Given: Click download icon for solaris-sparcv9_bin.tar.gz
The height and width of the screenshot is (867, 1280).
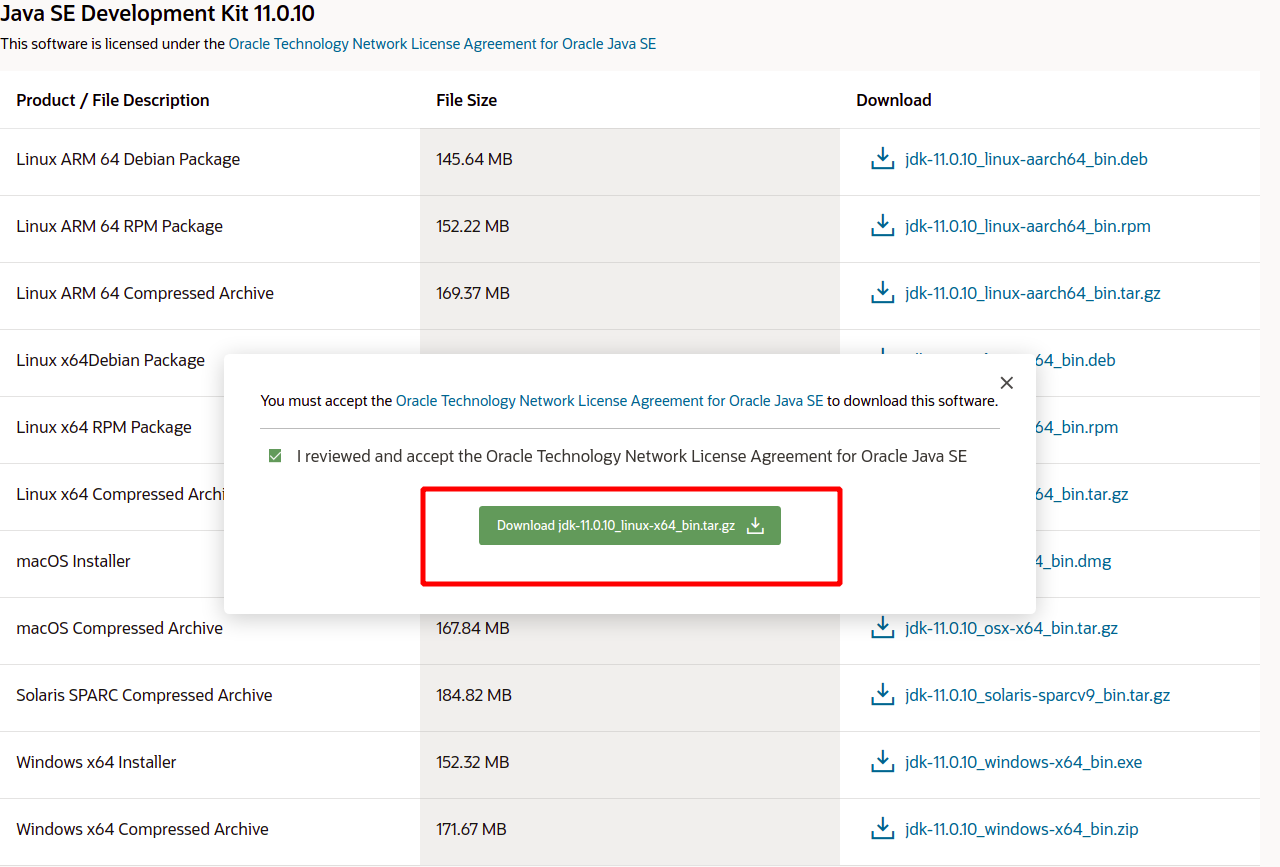Looking at the screenshot, I should pyautogui.click(x=882, y=695).
